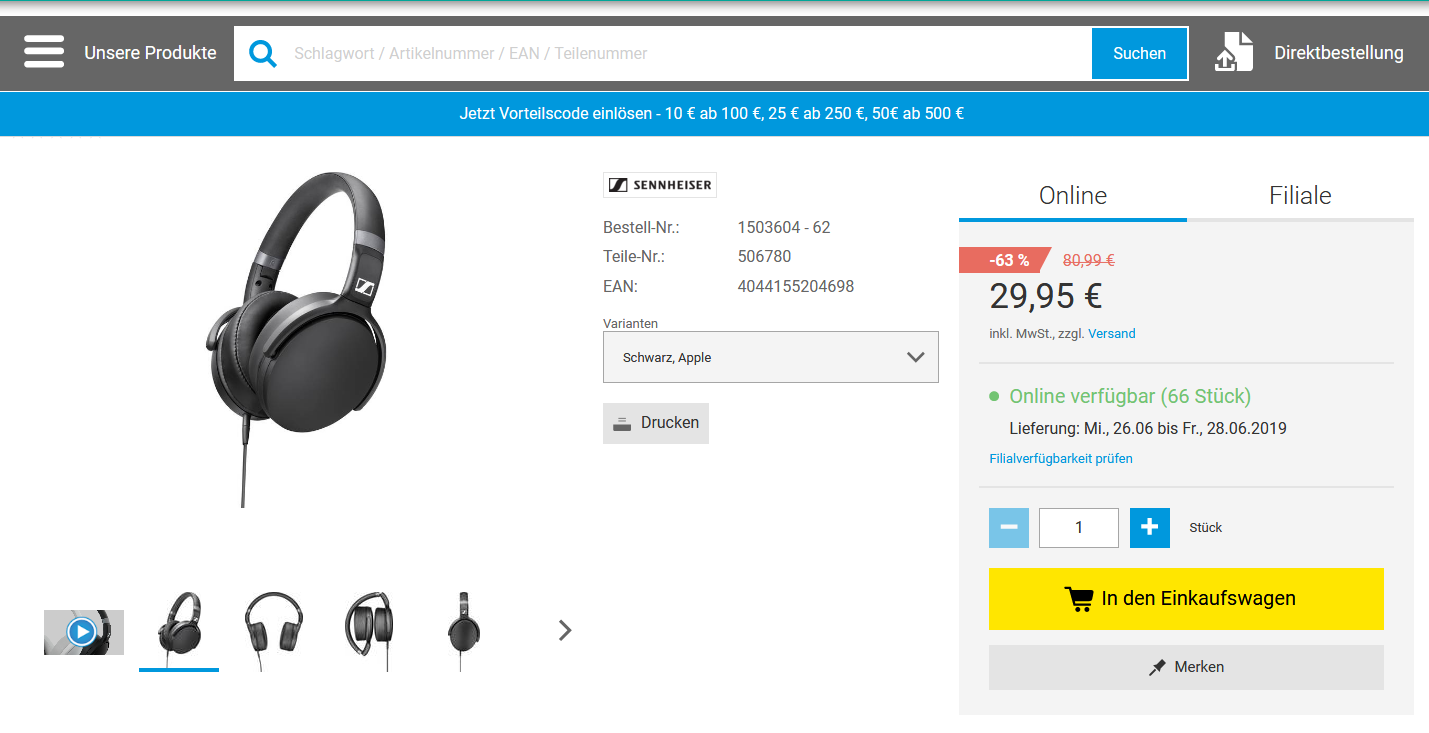Play the product video thumbnail
Screen dimensions: 1429x733
pos(82,631)
